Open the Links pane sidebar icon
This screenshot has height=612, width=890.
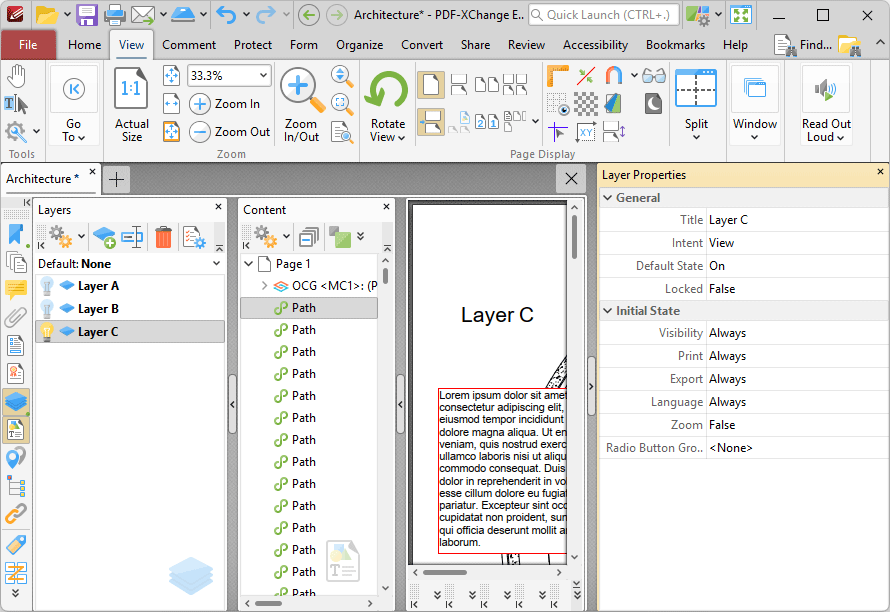[15, 514]
